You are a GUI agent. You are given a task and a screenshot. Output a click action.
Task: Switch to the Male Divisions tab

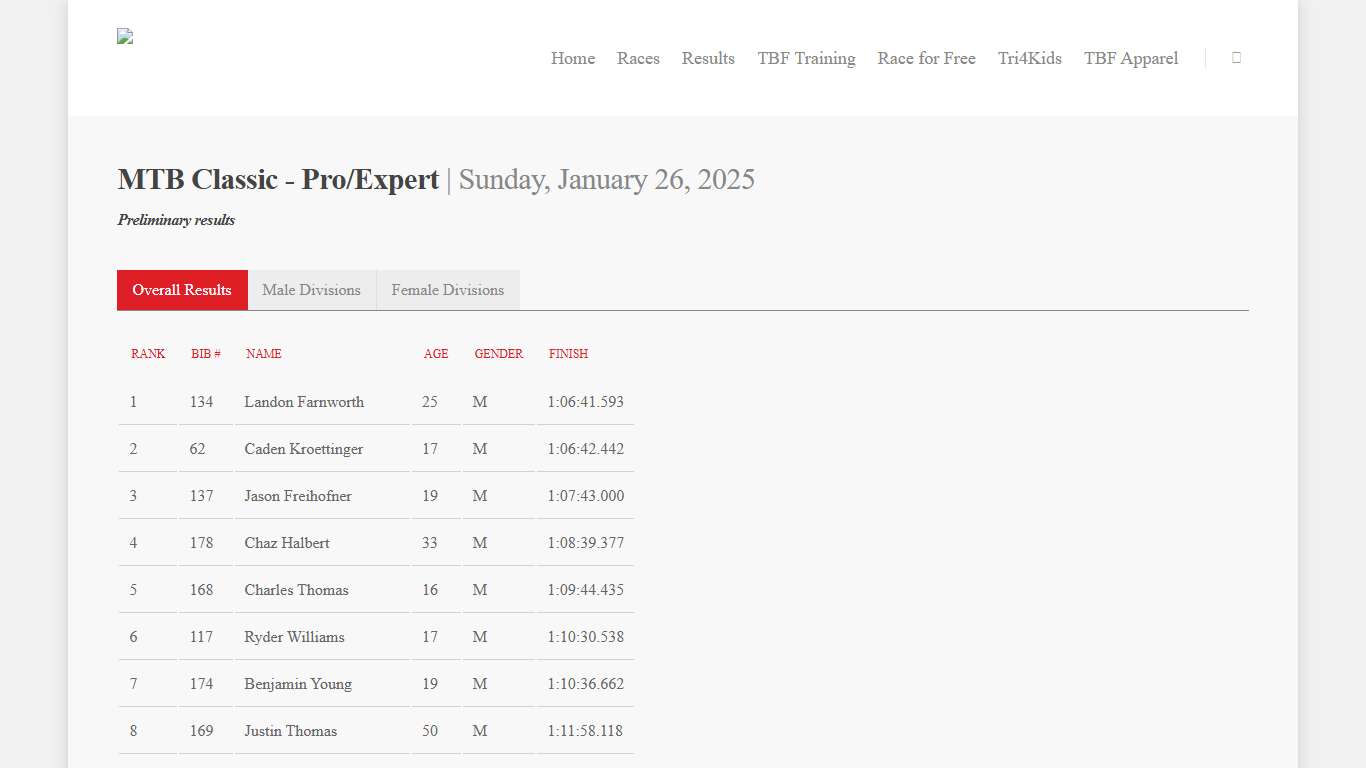pyautogui.click(x=311, y=290)
